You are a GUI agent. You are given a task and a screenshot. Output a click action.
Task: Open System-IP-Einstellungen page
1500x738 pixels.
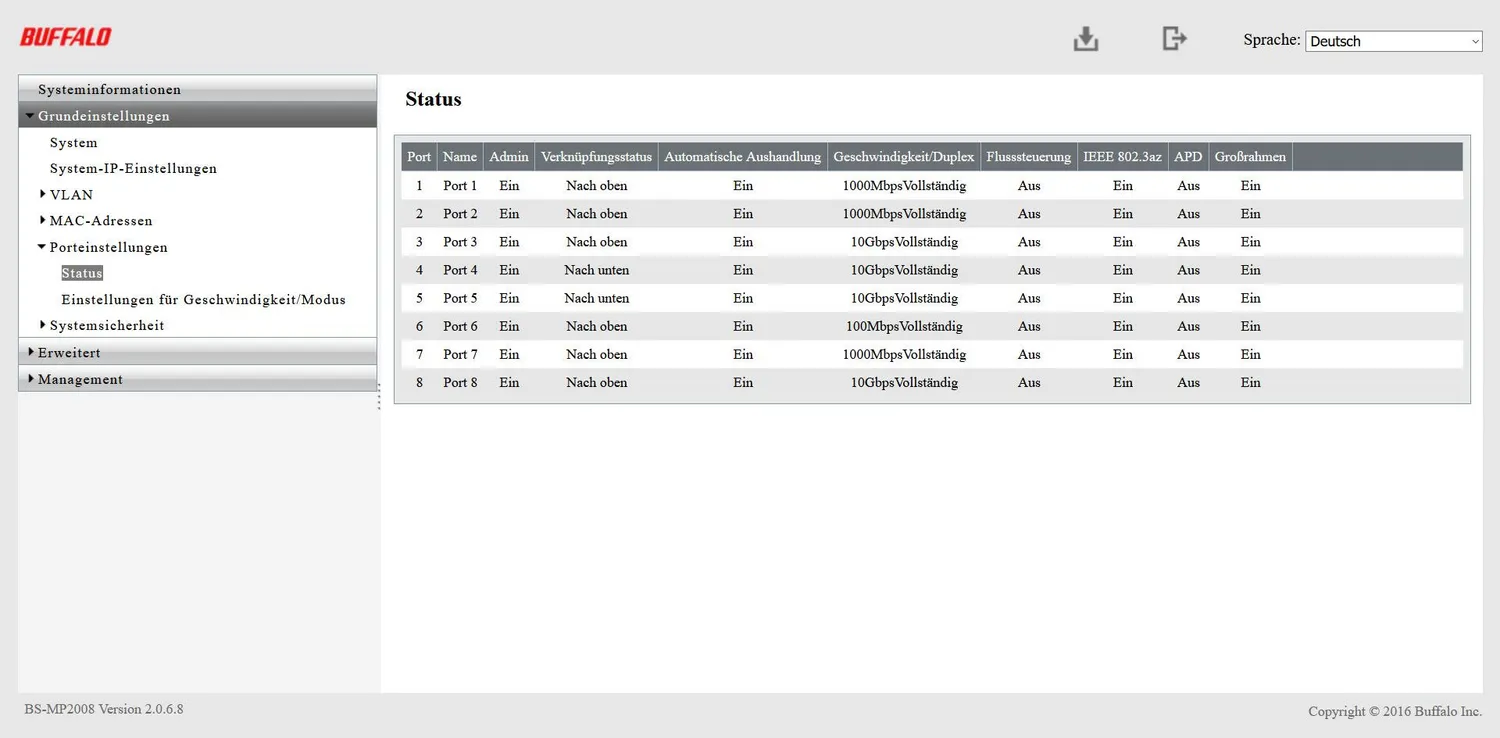(133, 168)
